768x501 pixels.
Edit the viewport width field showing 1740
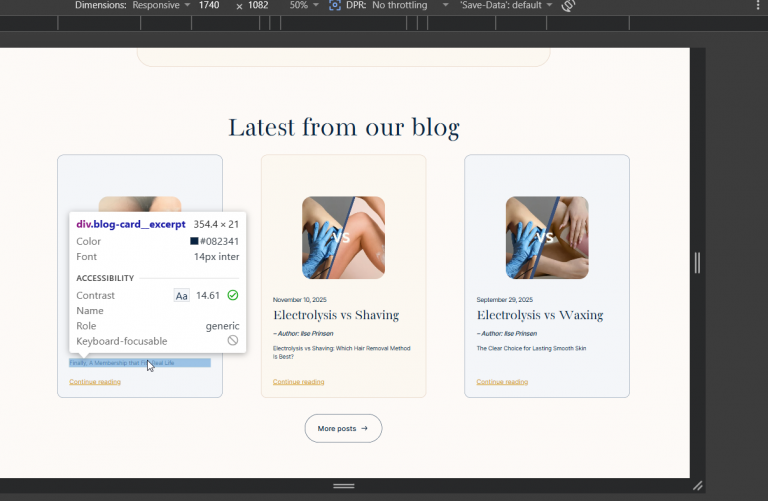tap(209, 5)
